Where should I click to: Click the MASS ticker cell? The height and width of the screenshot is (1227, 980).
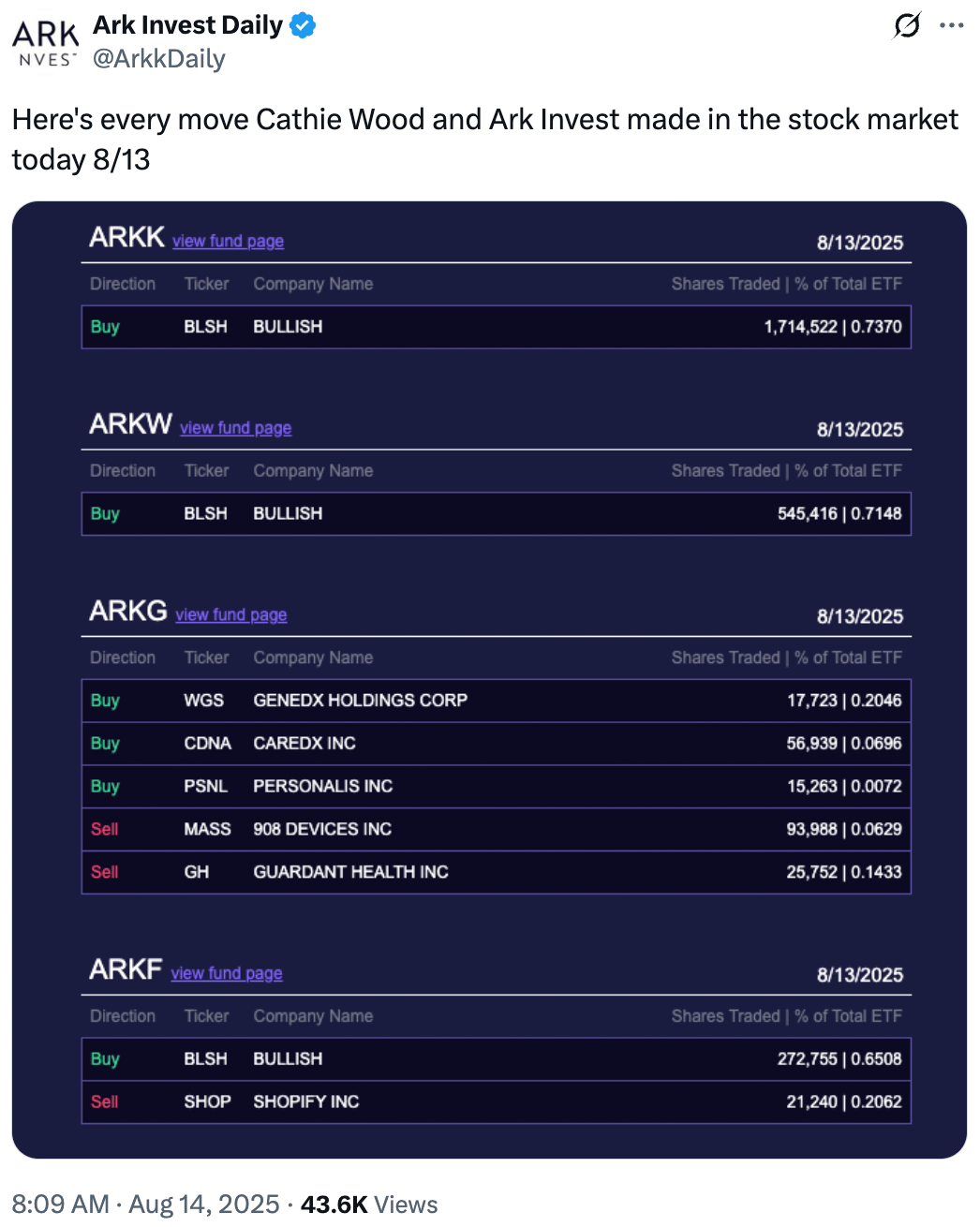tap(208, 829)
